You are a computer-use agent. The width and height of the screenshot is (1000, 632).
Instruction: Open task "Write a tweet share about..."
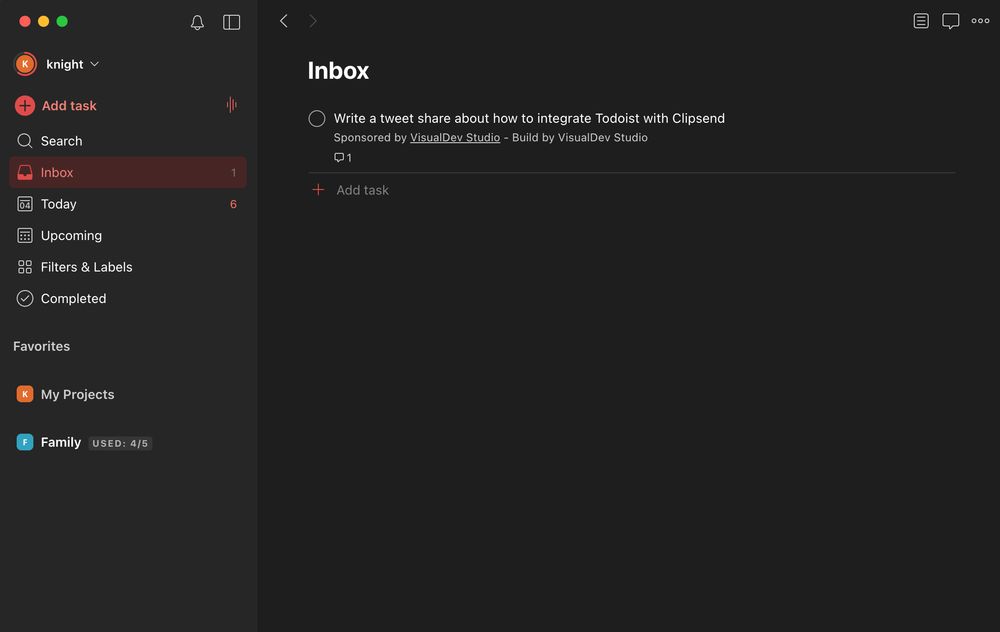(529, 119)
